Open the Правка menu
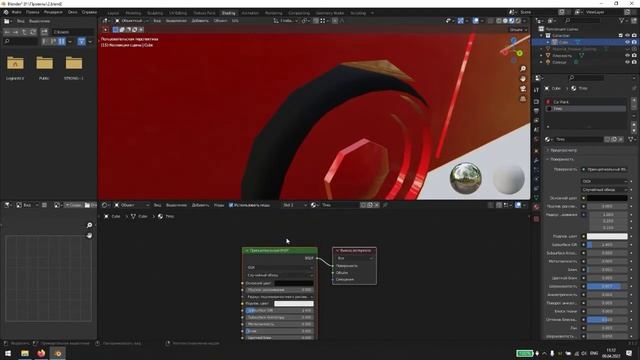The height and width of the screenshot is (360, 640). pos(33,12)
